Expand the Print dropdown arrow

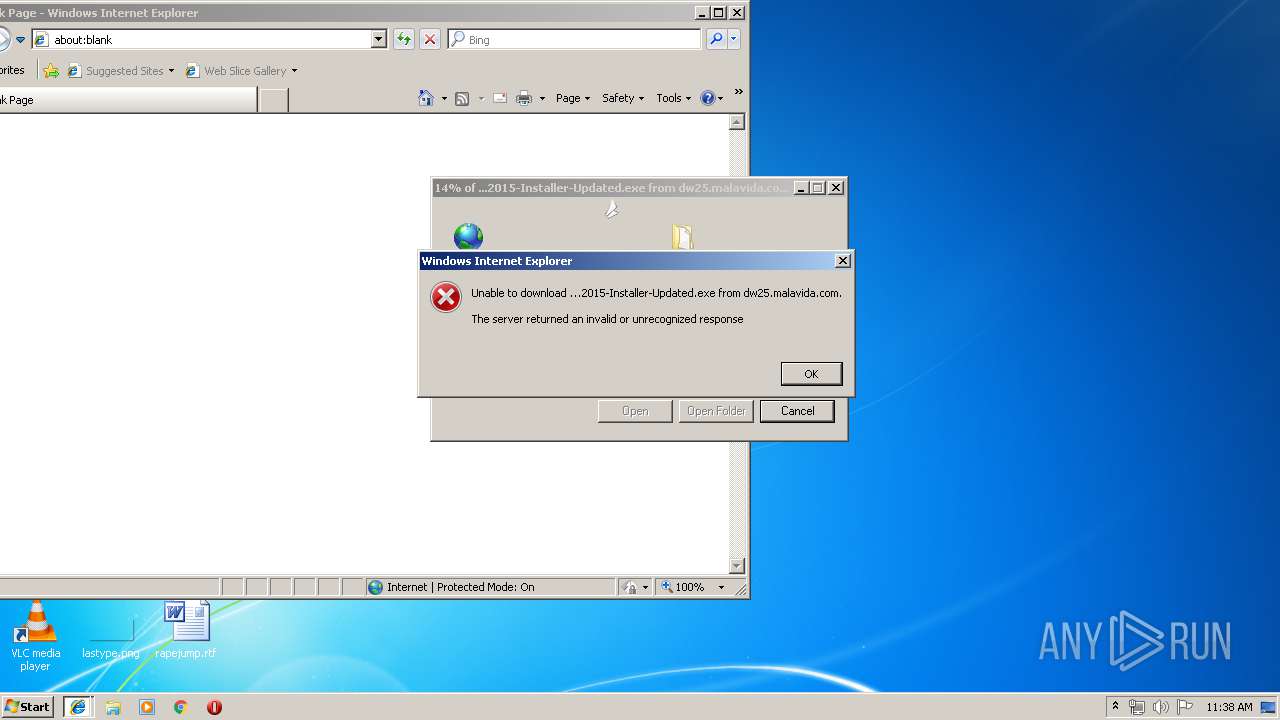[542, 98]
